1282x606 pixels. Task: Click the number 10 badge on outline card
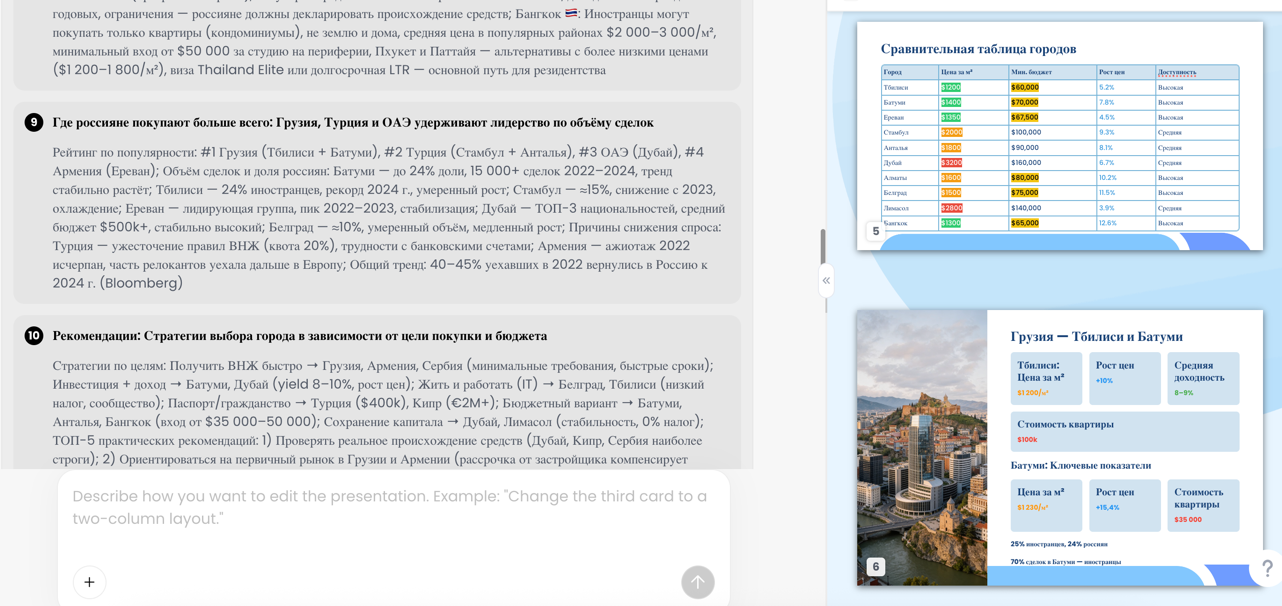[x=34, y=335]
